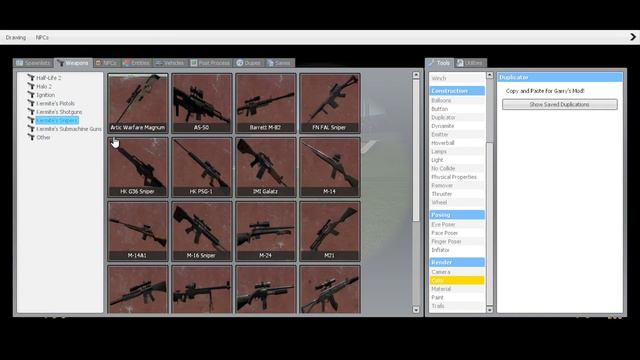
Task: Select the Button tool in list
Action: 457,109
